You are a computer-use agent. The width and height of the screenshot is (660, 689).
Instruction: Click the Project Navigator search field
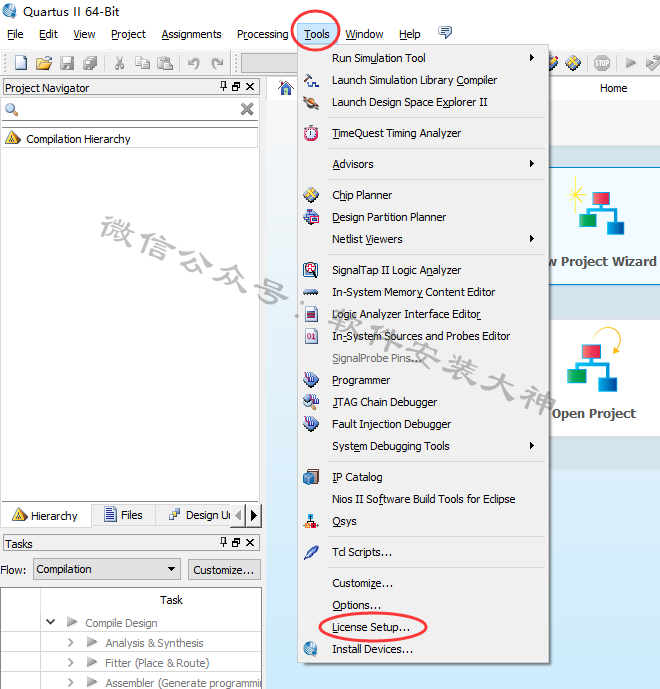coord(130,109)
